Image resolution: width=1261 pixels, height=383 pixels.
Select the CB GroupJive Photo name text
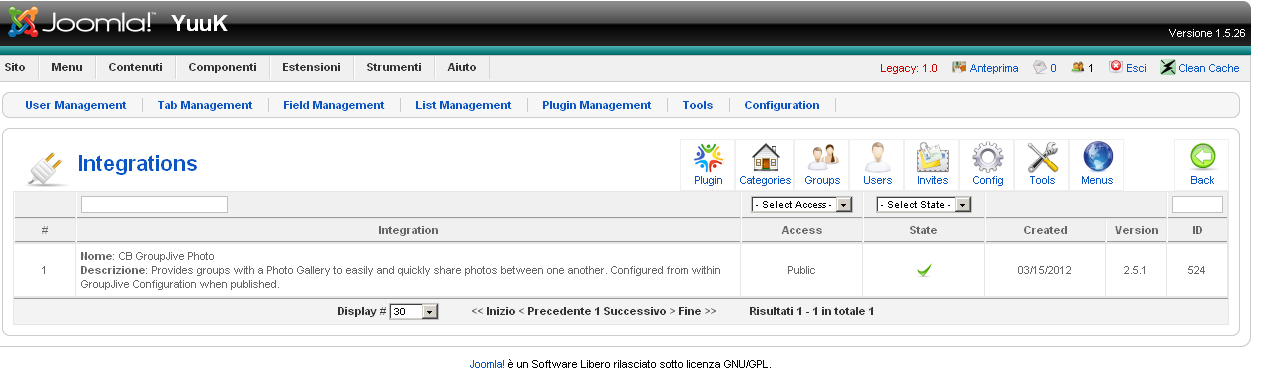click(166, 256)
